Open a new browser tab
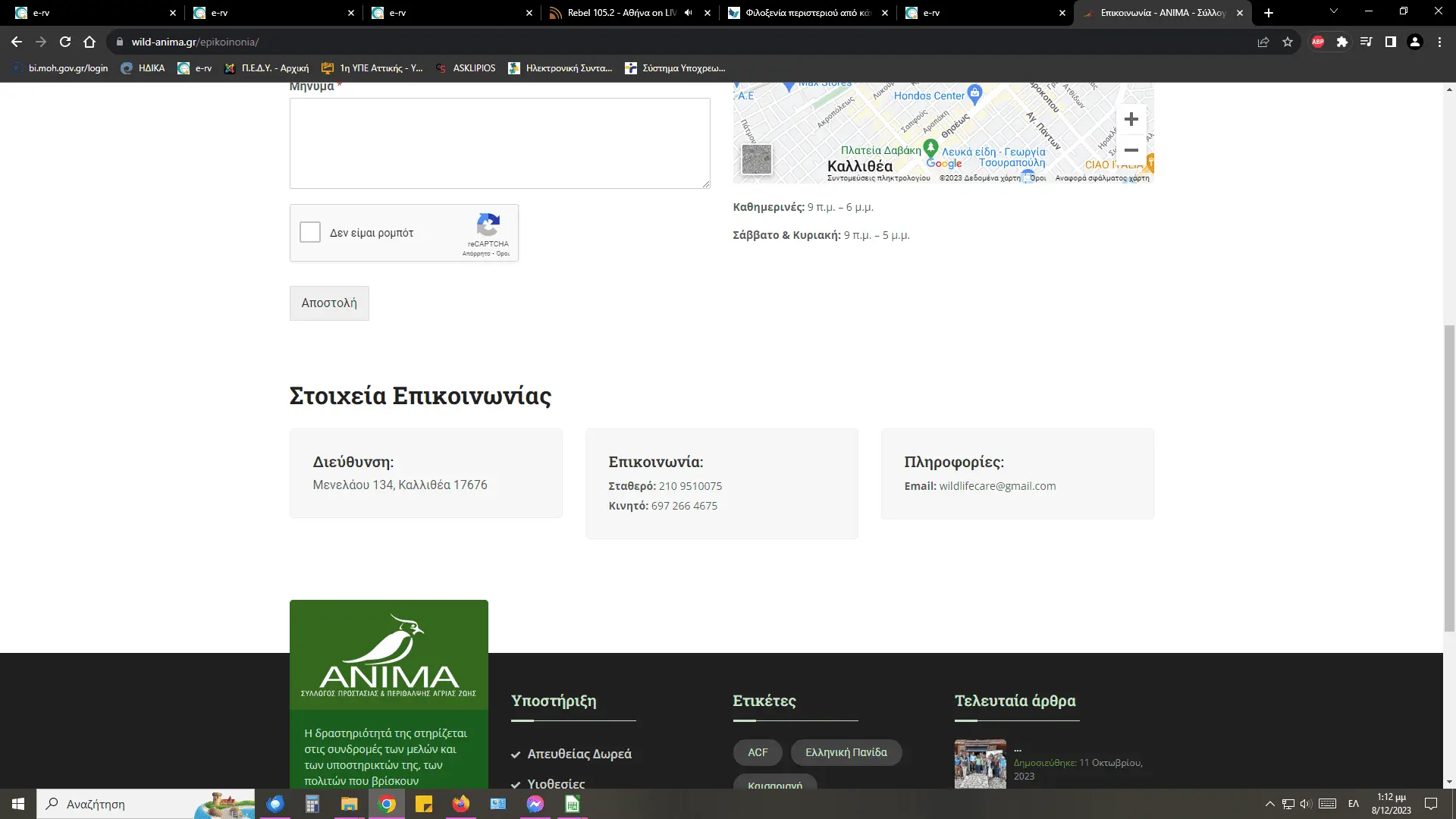 (x=1269, y=13)
